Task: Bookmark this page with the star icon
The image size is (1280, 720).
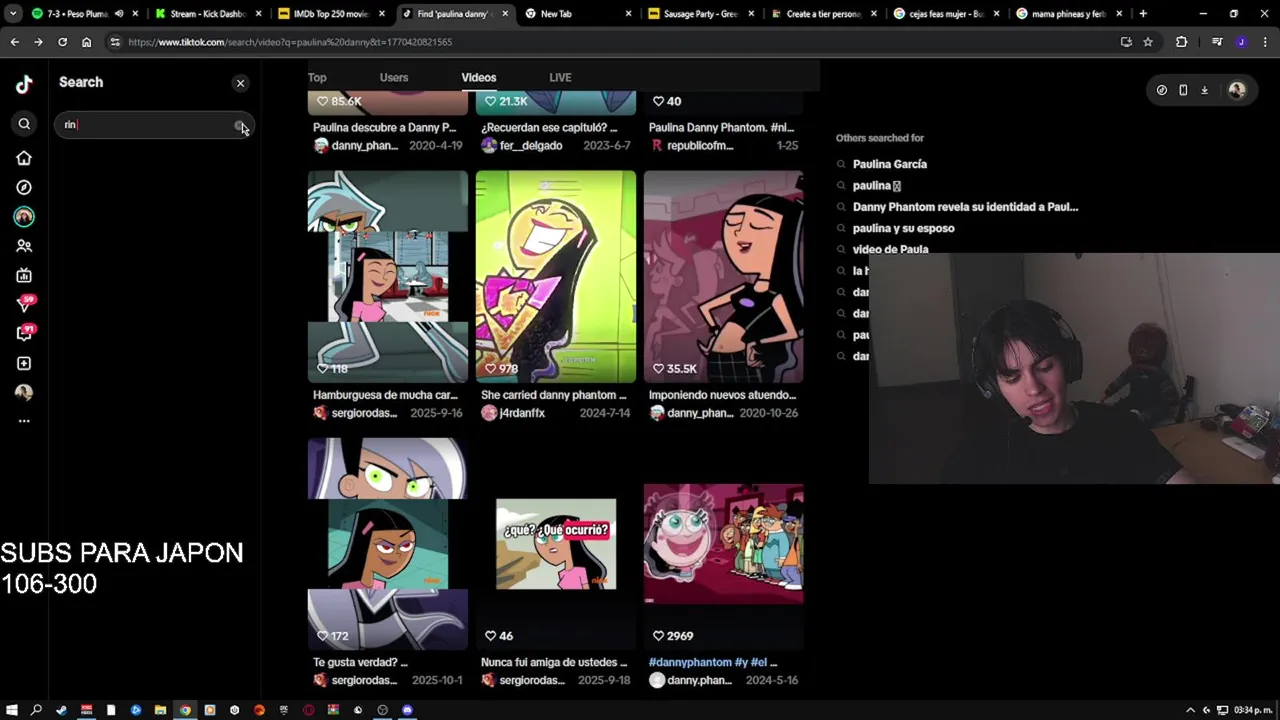Action: point(1148,42)
